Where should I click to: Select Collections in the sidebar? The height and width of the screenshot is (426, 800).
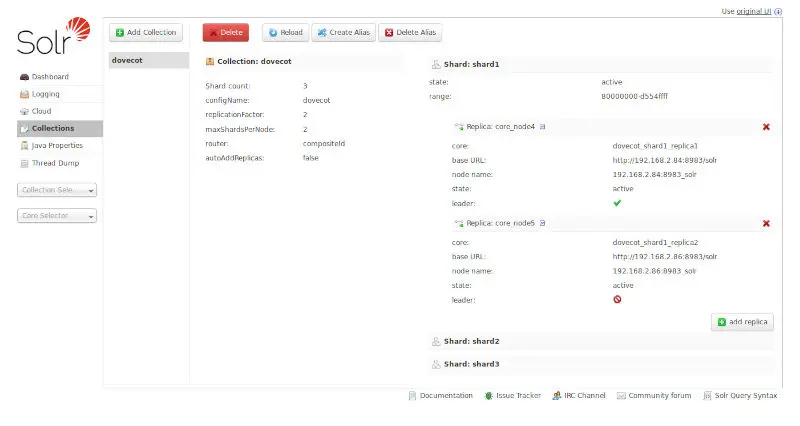60,129
